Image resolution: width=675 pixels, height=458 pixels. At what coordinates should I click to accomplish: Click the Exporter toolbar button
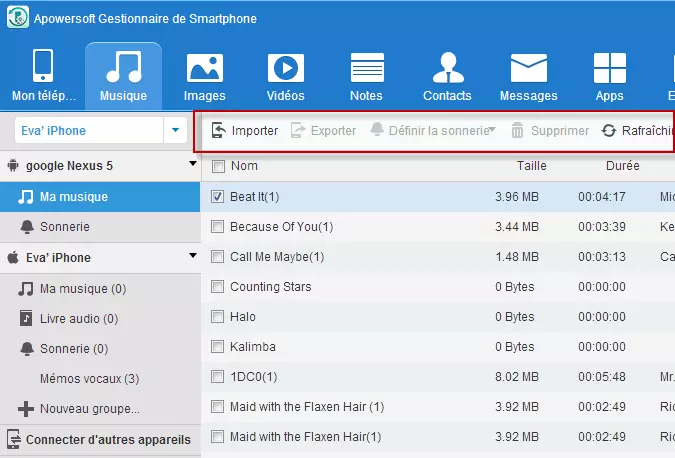(323, 130)
